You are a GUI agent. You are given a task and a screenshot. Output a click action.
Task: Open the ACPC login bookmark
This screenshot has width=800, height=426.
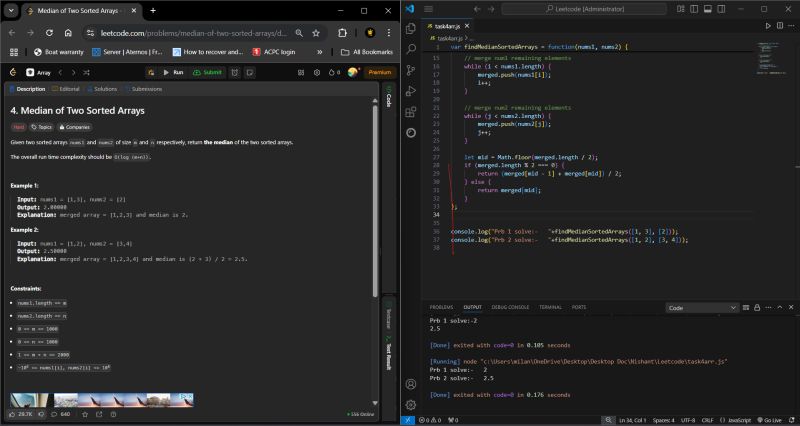pyautogui.click(x=274, y=52)
